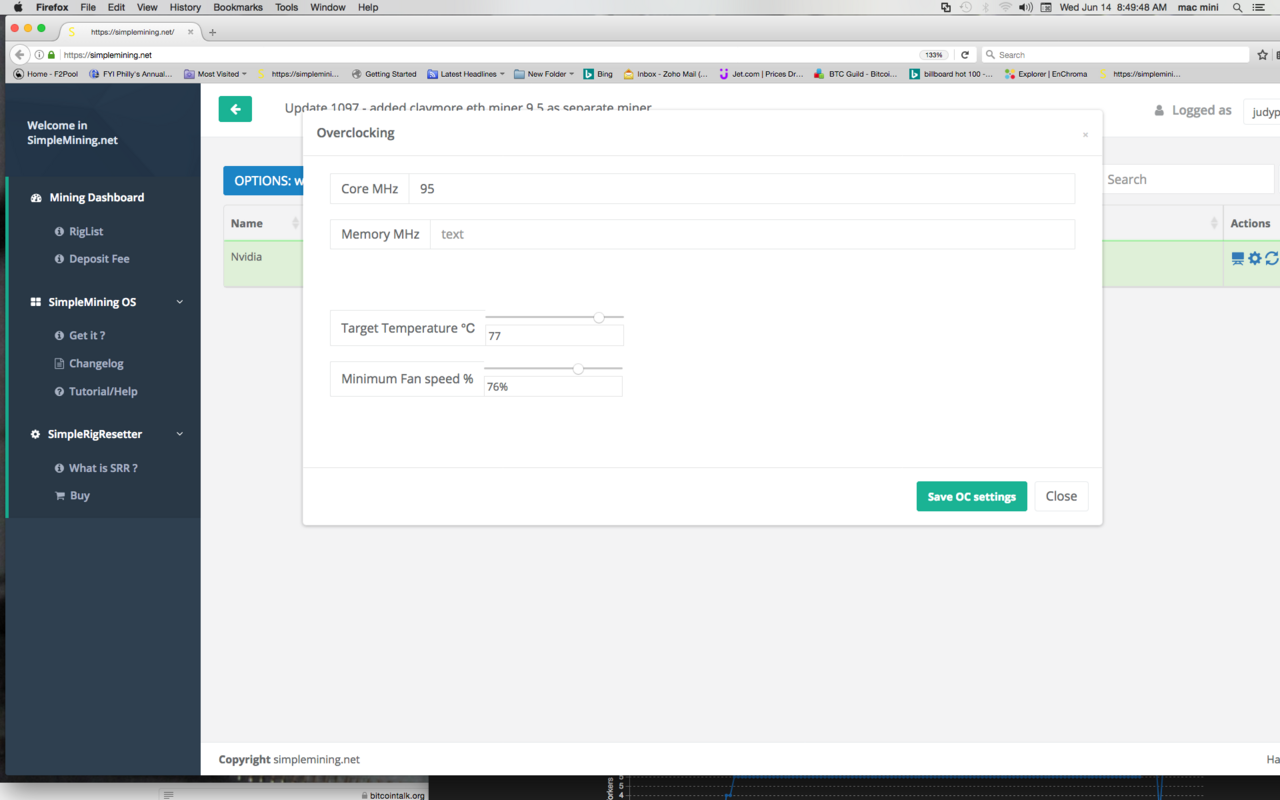Collapse the SimpleRigResetter section chevron

coord(180,434)
